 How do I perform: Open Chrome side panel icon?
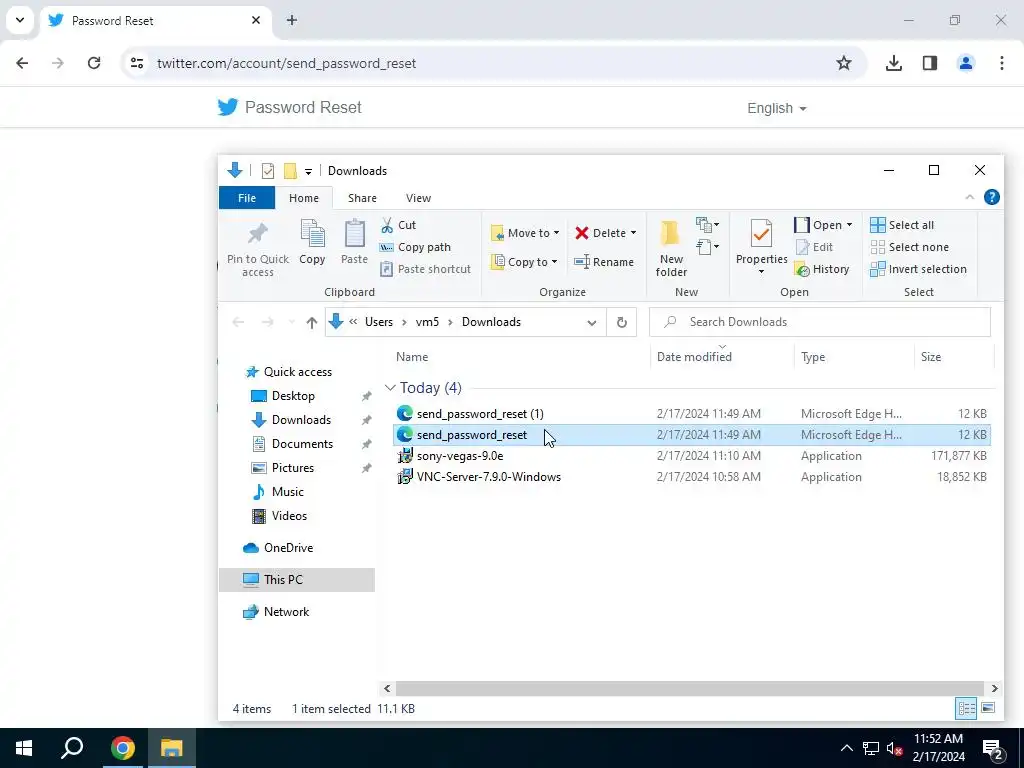coord(930,63)
